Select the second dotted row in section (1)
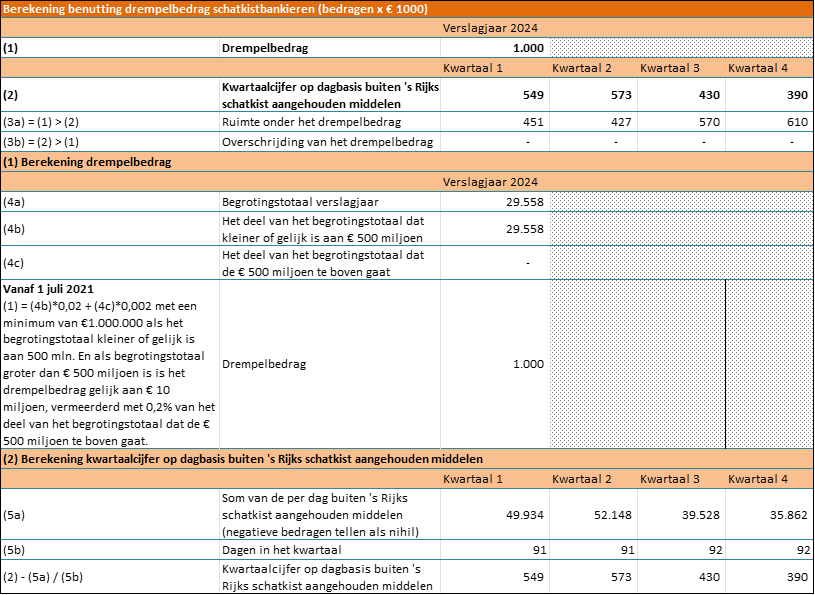The image size is (815, 595). point(680,228)
